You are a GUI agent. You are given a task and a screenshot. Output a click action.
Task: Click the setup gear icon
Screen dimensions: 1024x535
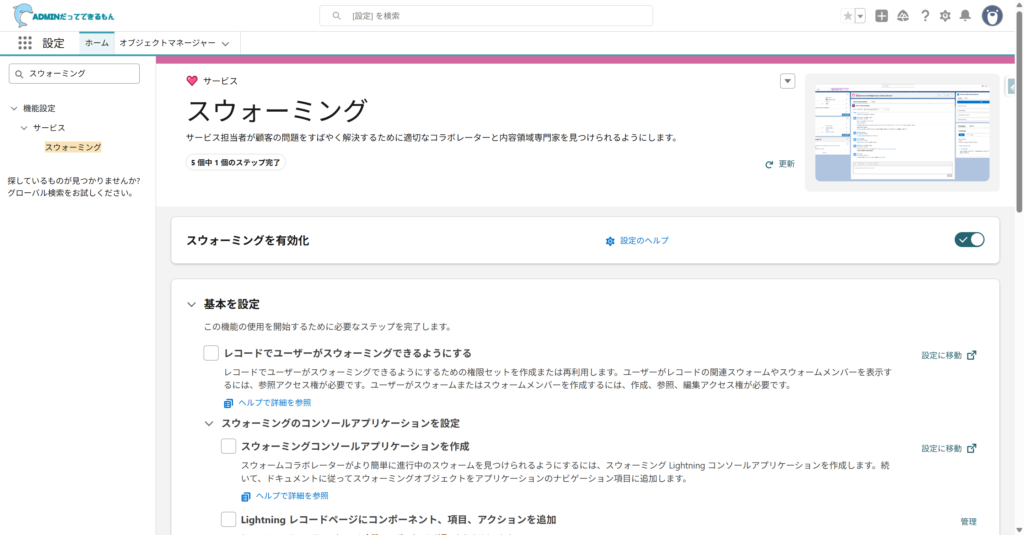click(945, 16)
